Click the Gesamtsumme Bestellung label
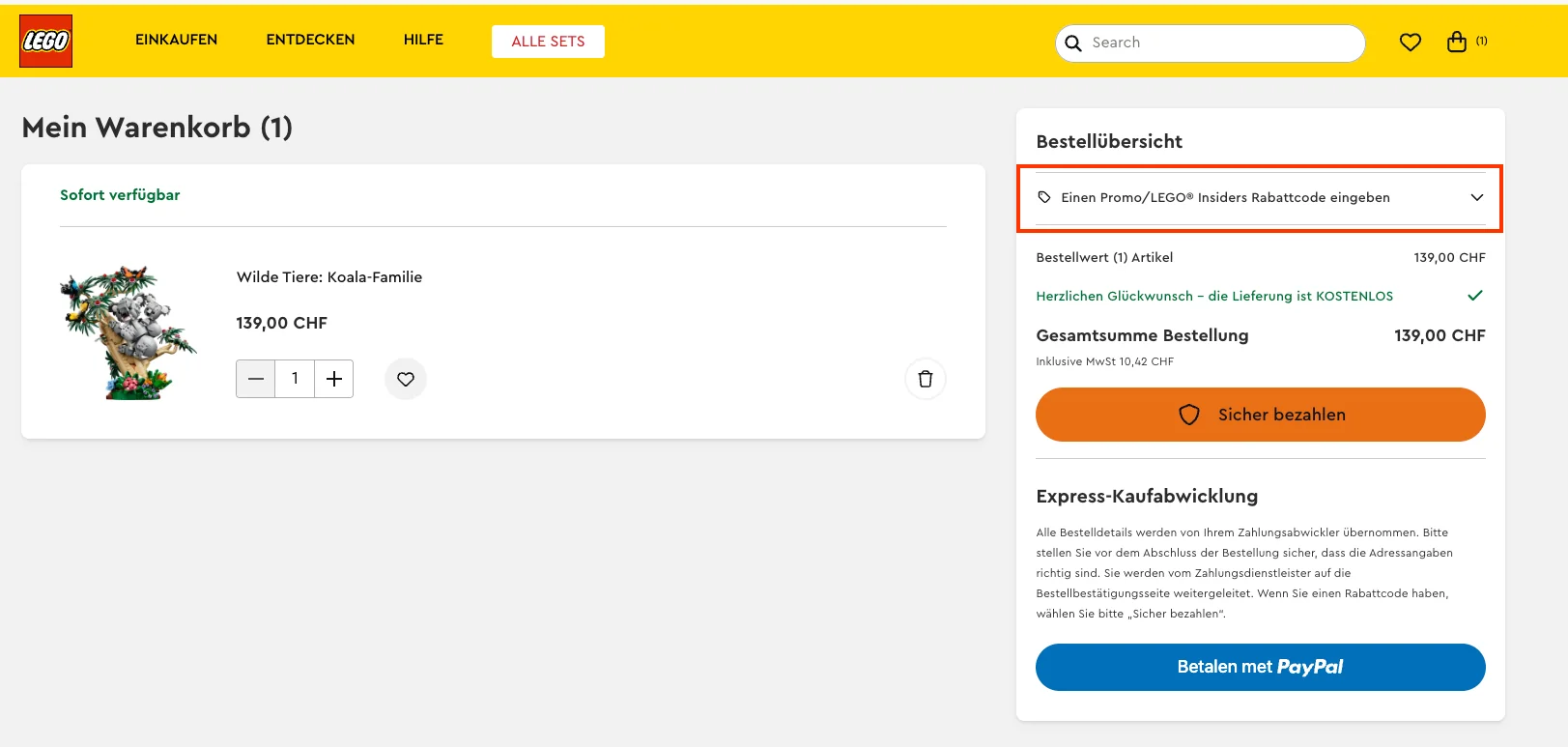The width and height of the screenshot is (1568, 747). [x=1142, y=335]
